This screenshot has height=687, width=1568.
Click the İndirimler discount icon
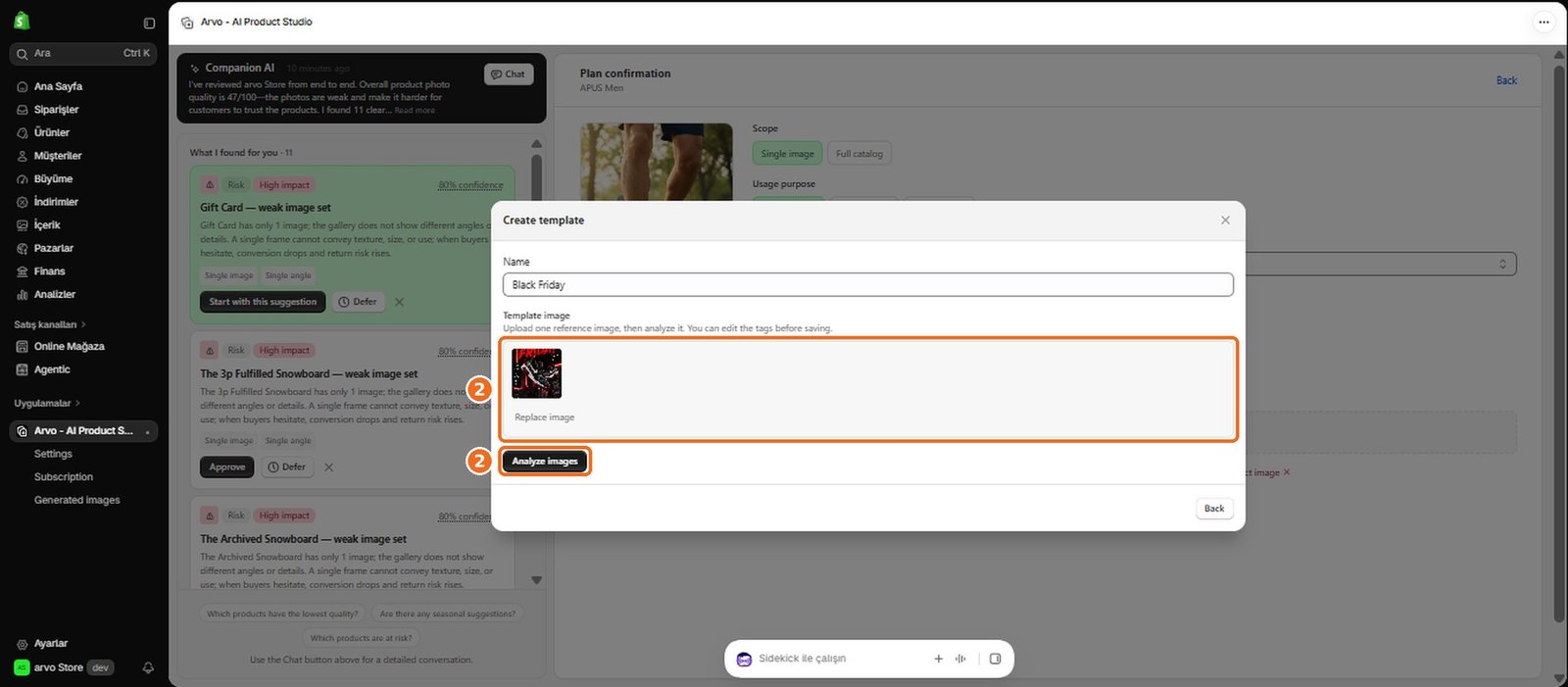tap(23, 202)
